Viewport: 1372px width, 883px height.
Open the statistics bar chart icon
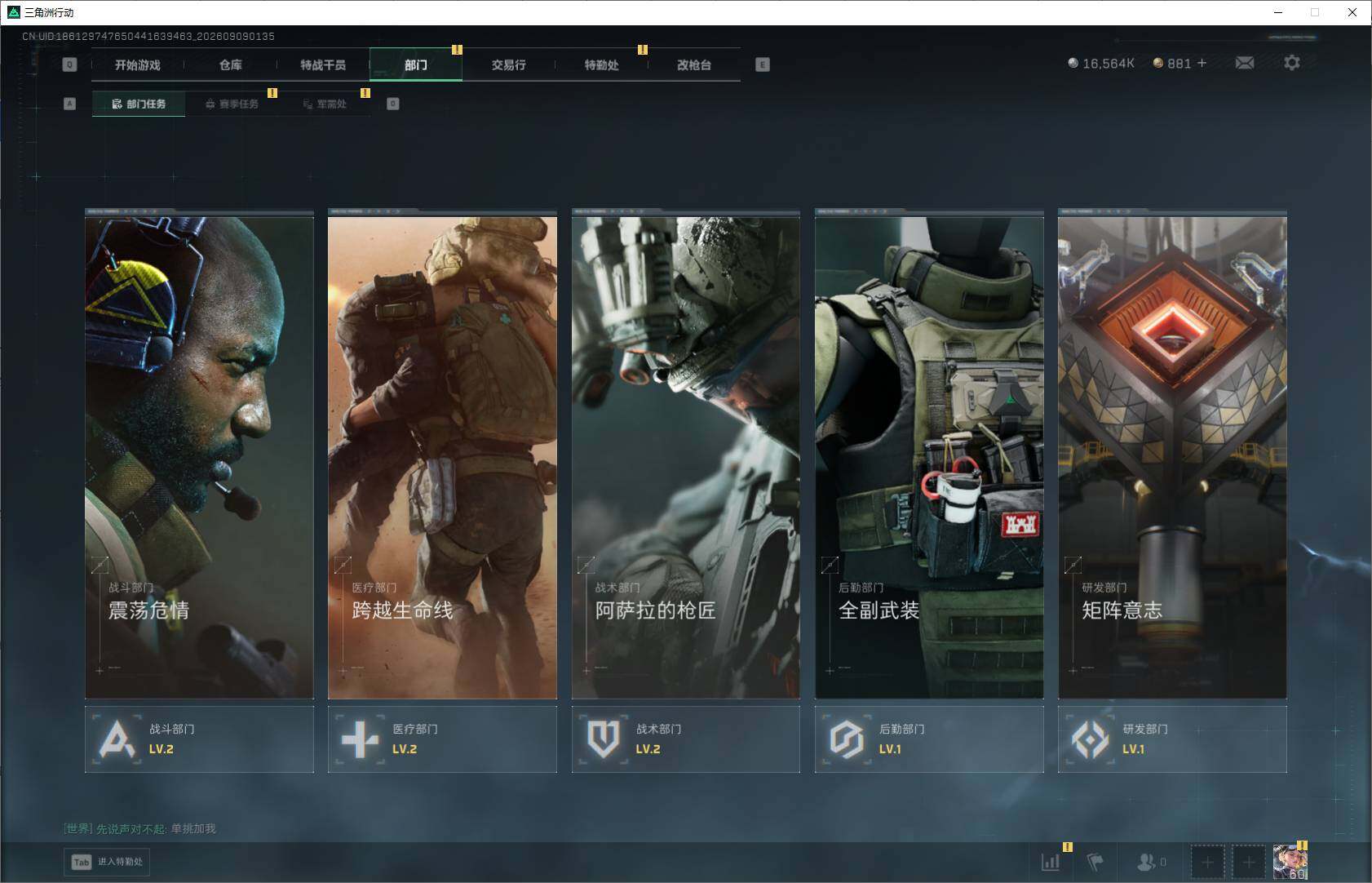click(x=1051, y=862)
